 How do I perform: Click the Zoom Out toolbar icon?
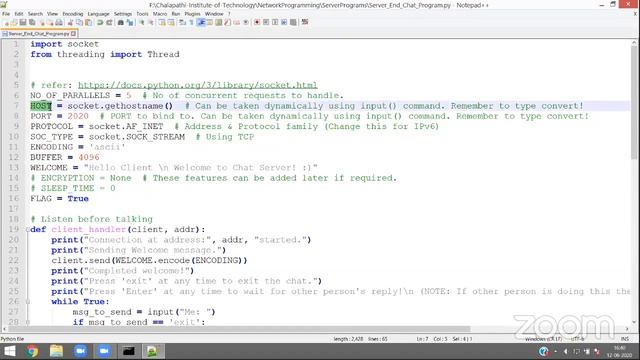[x=151, y=22]
